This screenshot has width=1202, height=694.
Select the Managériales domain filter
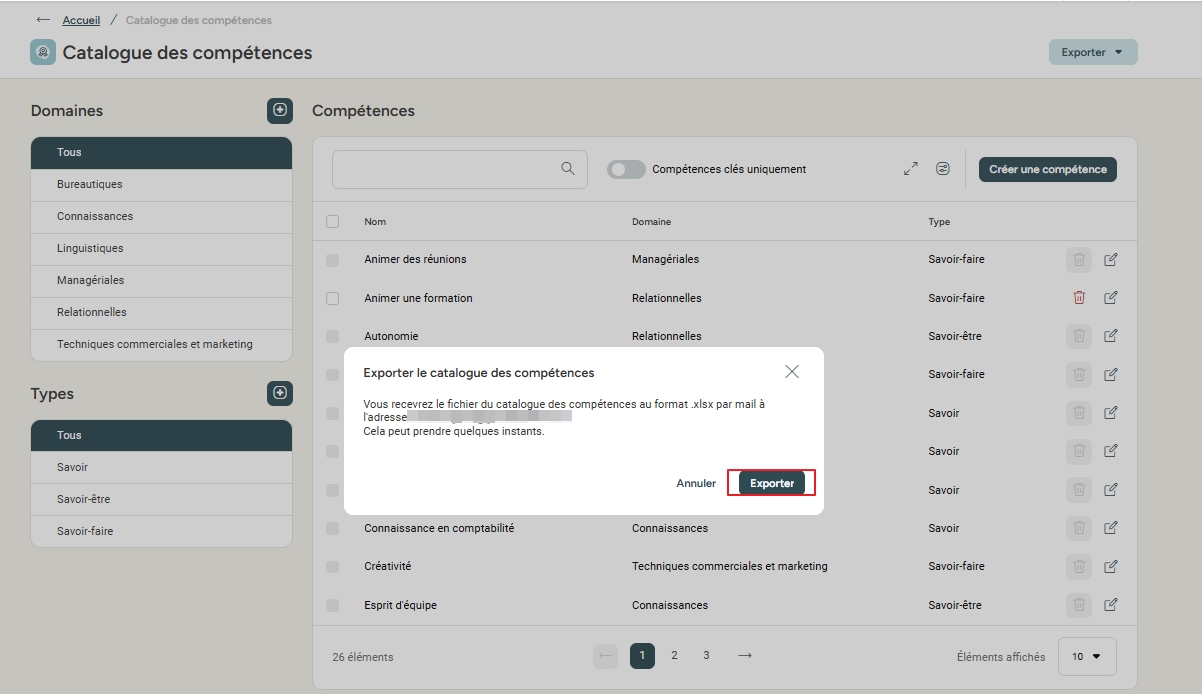pos(91,280)
